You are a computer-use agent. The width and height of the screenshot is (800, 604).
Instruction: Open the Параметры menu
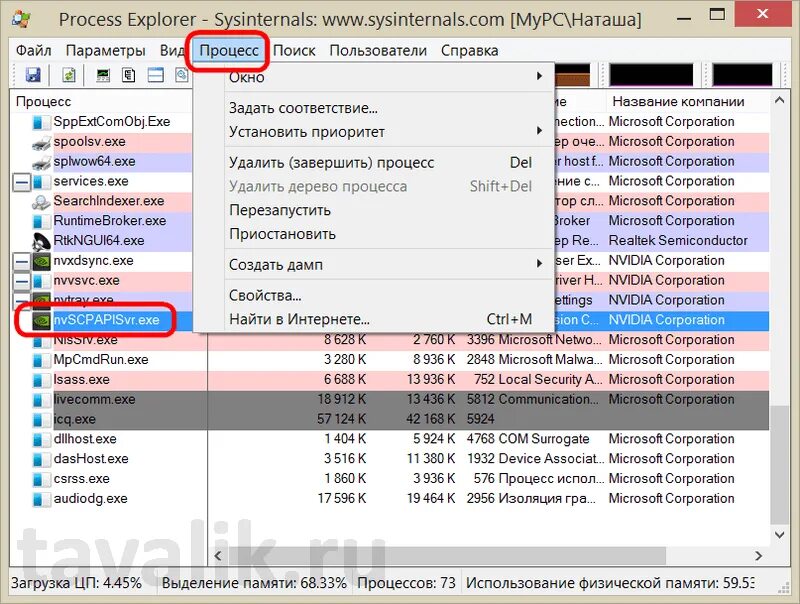(106, 51)
